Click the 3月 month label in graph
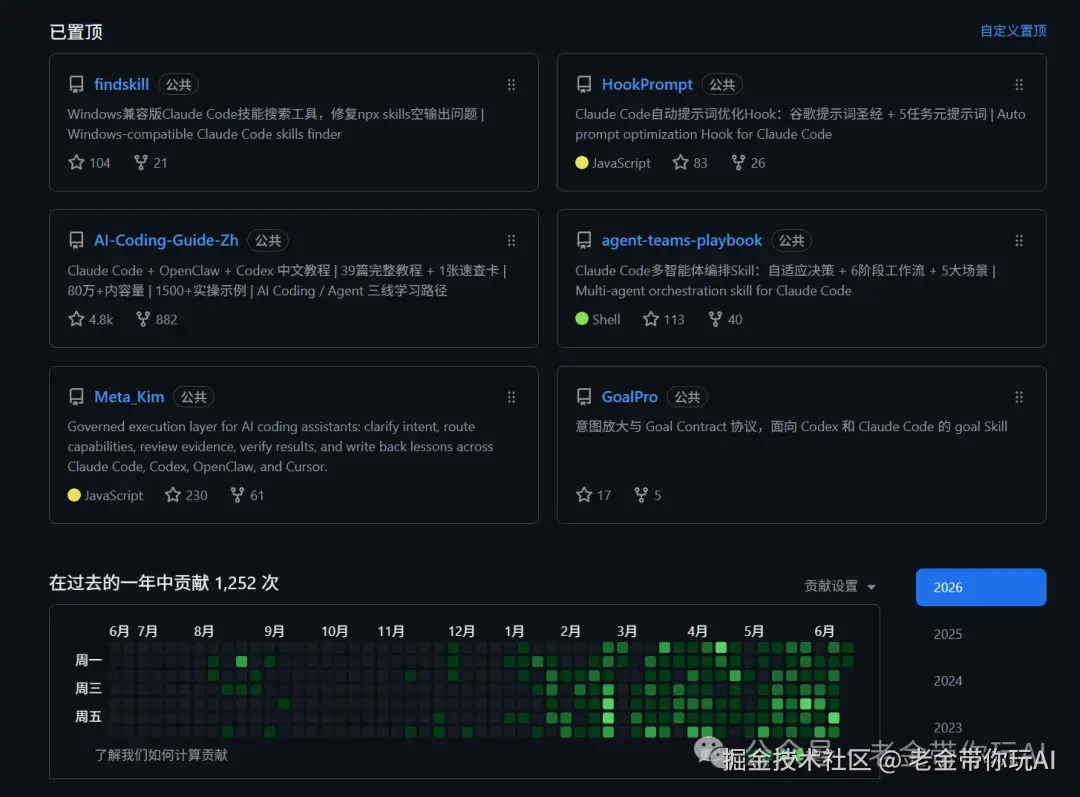1080x797 pixels. 627,631
